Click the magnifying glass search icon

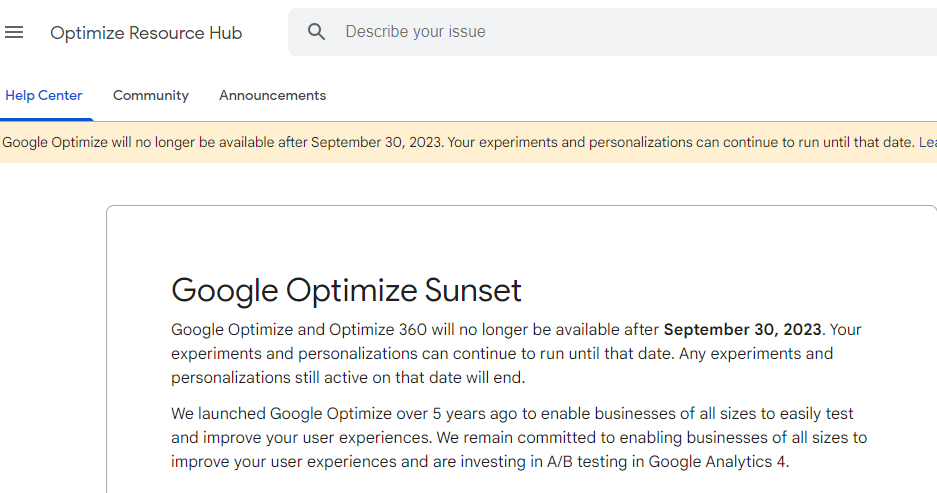click(x=317, y=32)
